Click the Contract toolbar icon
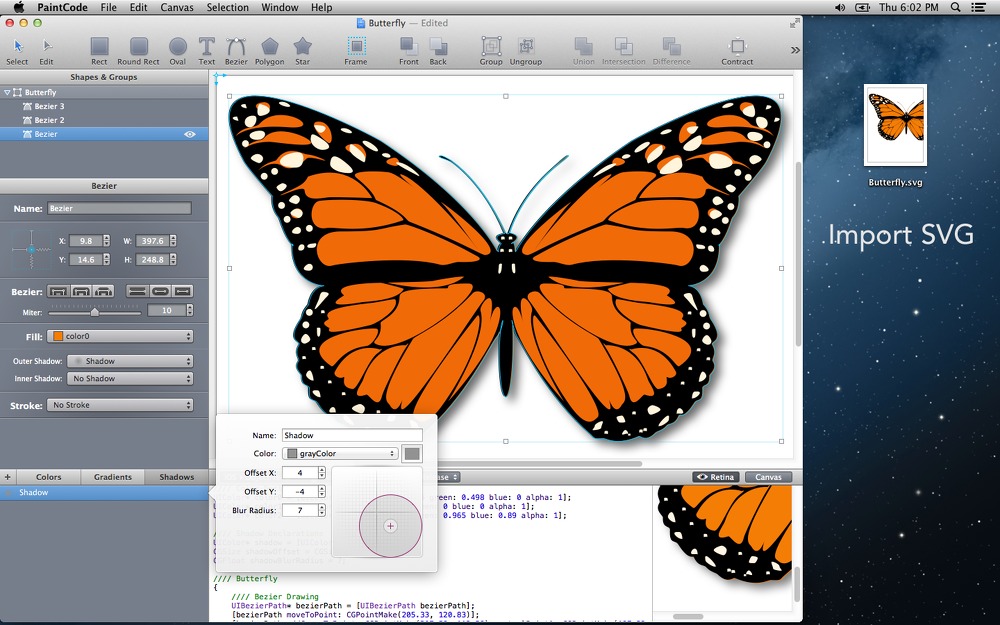 point(737,51)
